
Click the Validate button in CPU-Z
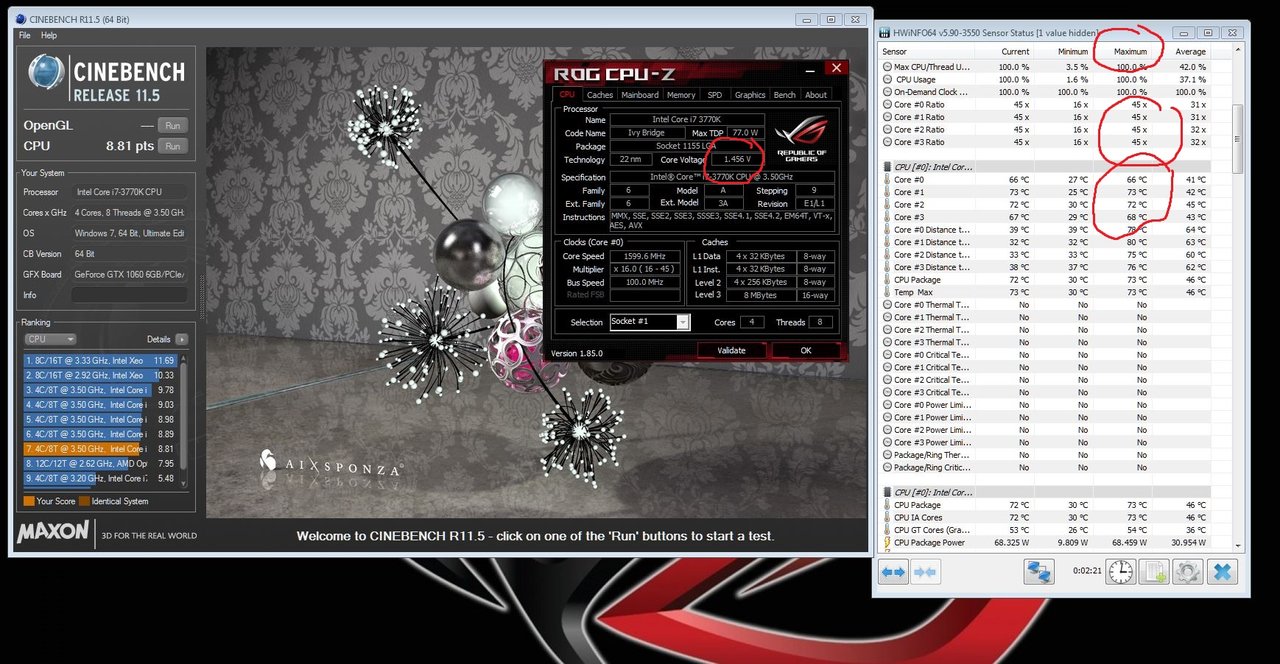coord(732,350)
